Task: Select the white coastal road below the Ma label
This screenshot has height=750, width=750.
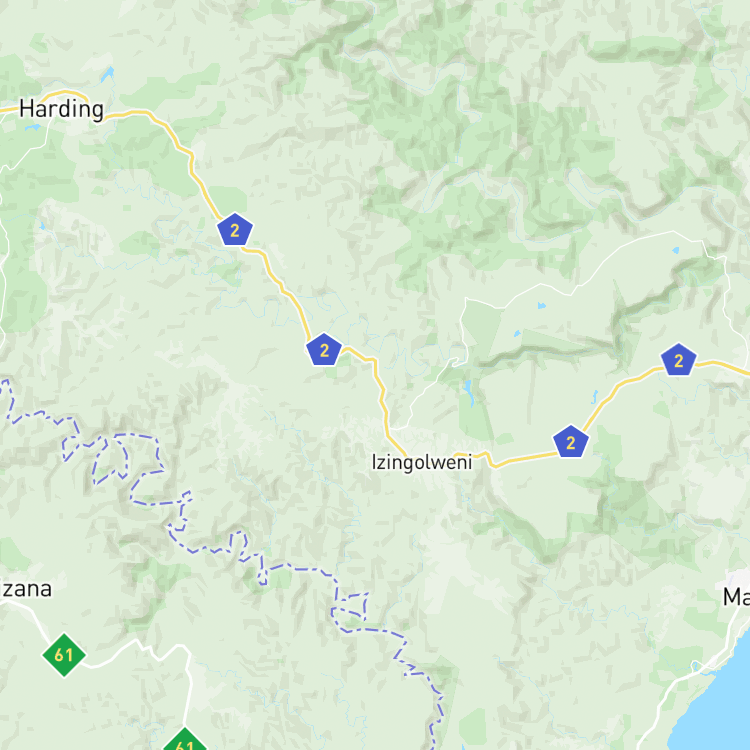Action: pyautogui.click(x=689, y=679)
